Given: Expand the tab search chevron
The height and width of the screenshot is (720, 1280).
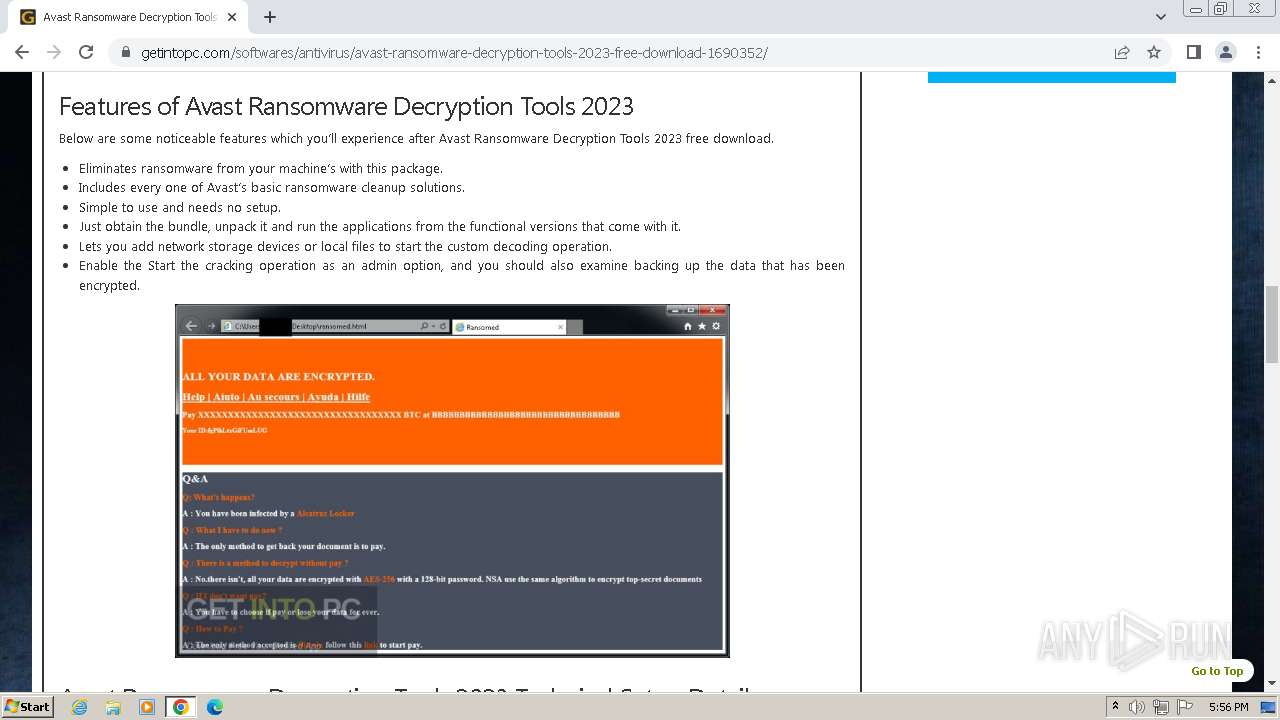Looking at the screenshot, I should coord(1161,17).
